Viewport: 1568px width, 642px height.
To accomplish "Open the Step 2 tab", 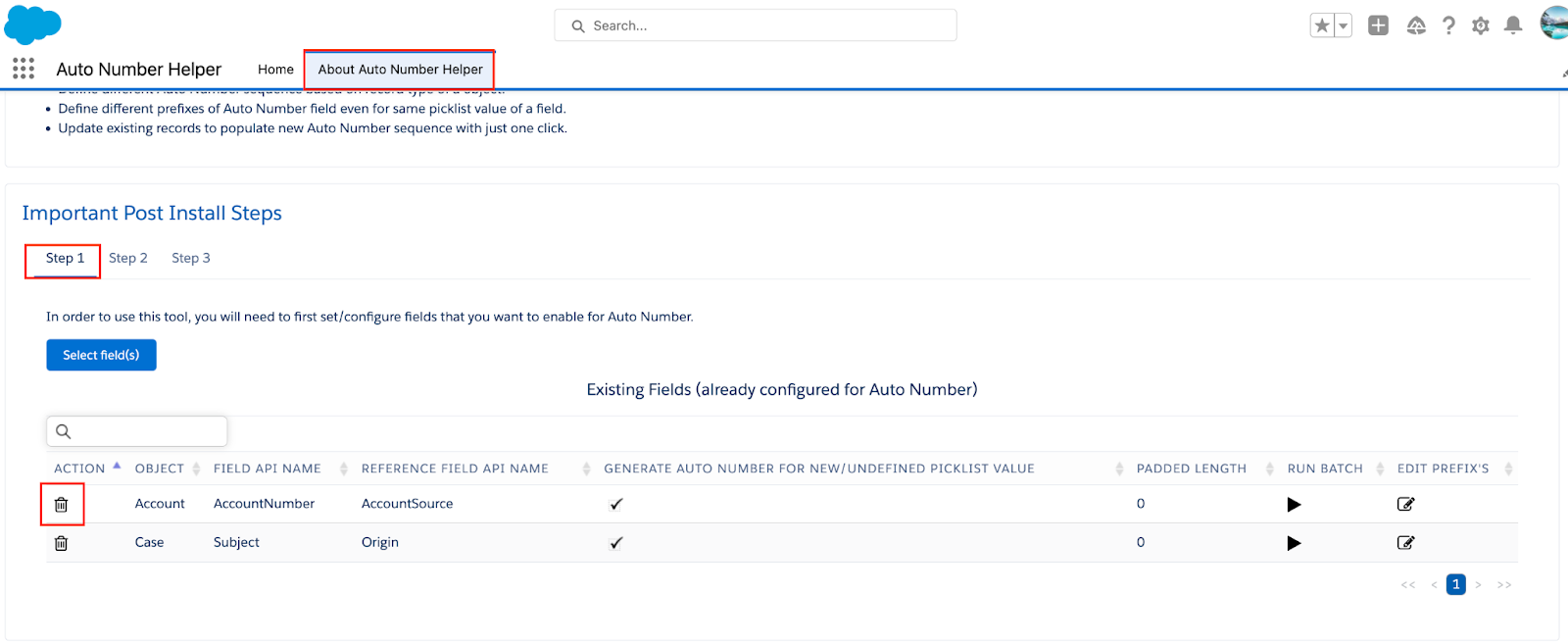I will pyautogui.click(x=128, y=259).
